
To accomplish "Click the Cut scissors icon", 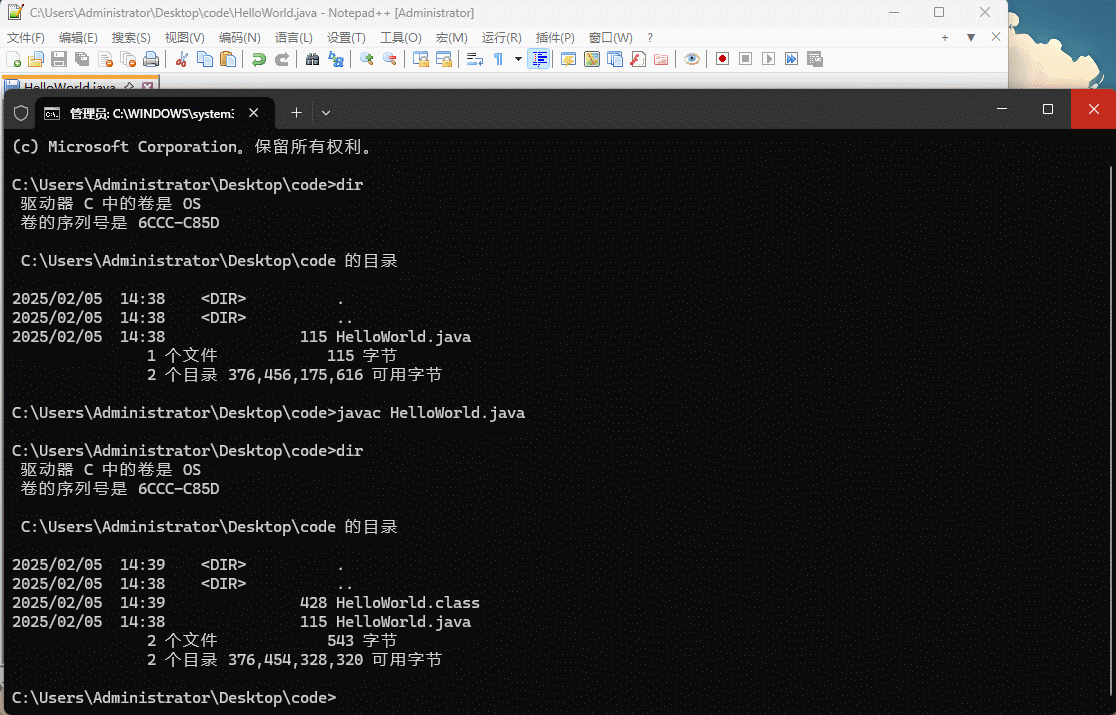I will 182,59.
